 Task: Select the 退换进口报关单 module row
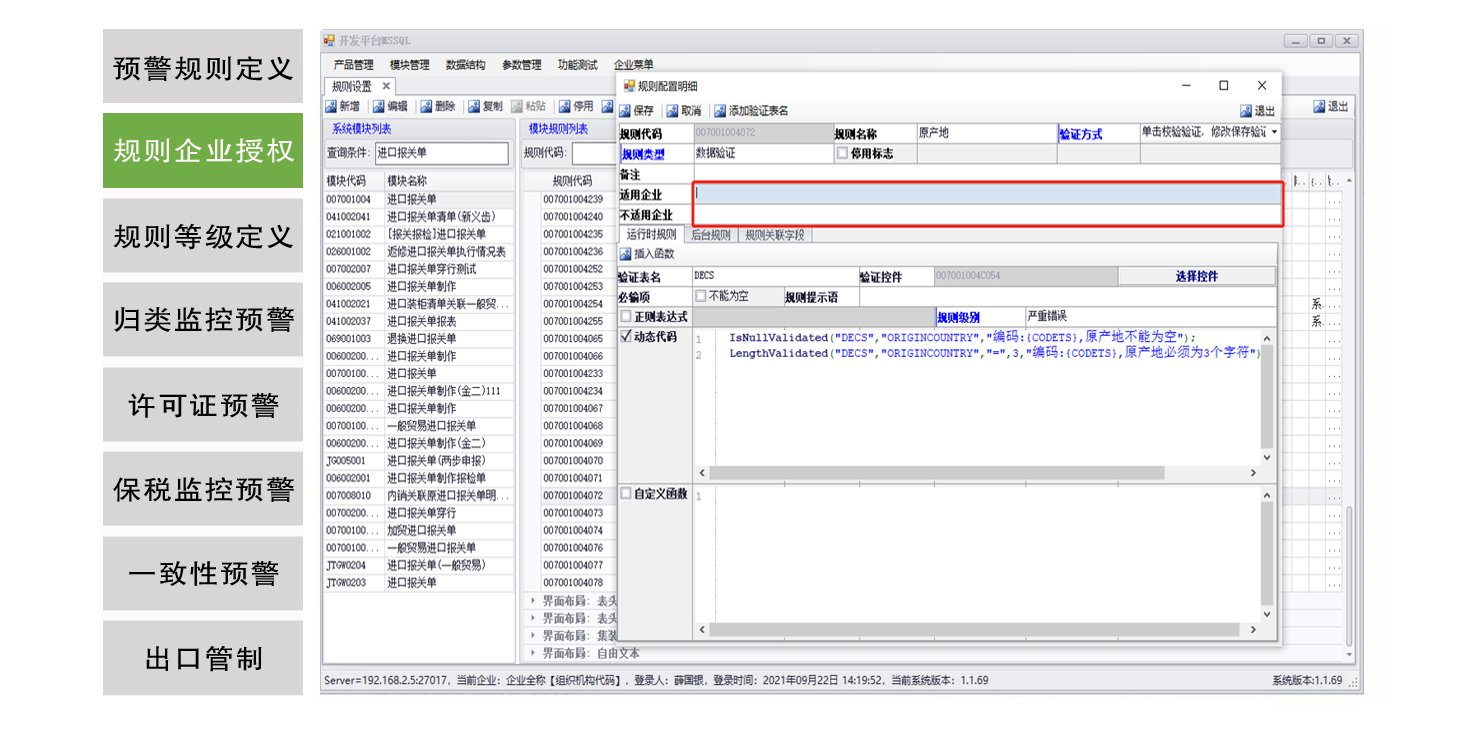418,338
